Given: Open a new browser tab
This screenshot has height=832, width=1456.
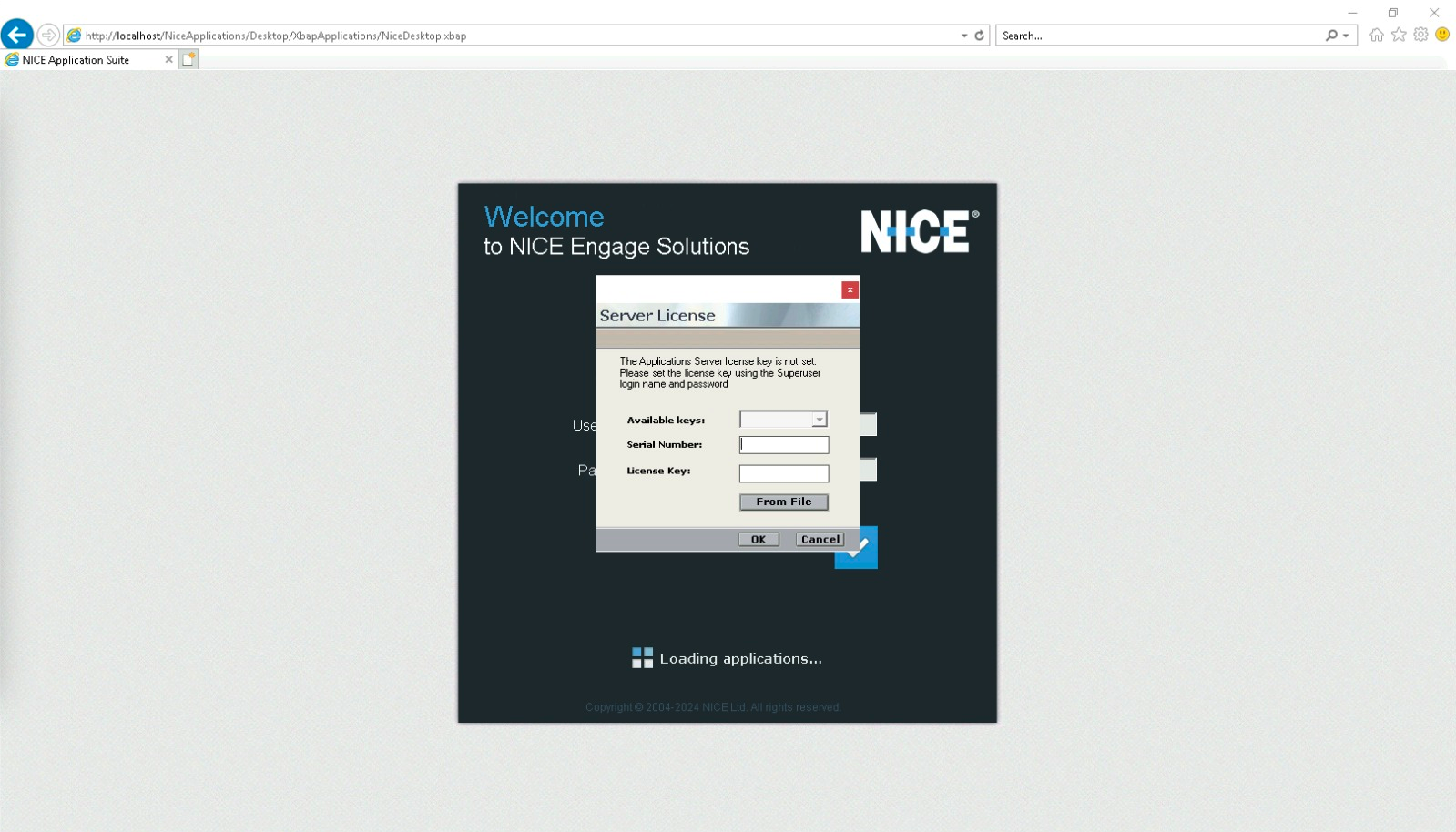Looking at the screenshot, I should [188, 59].
